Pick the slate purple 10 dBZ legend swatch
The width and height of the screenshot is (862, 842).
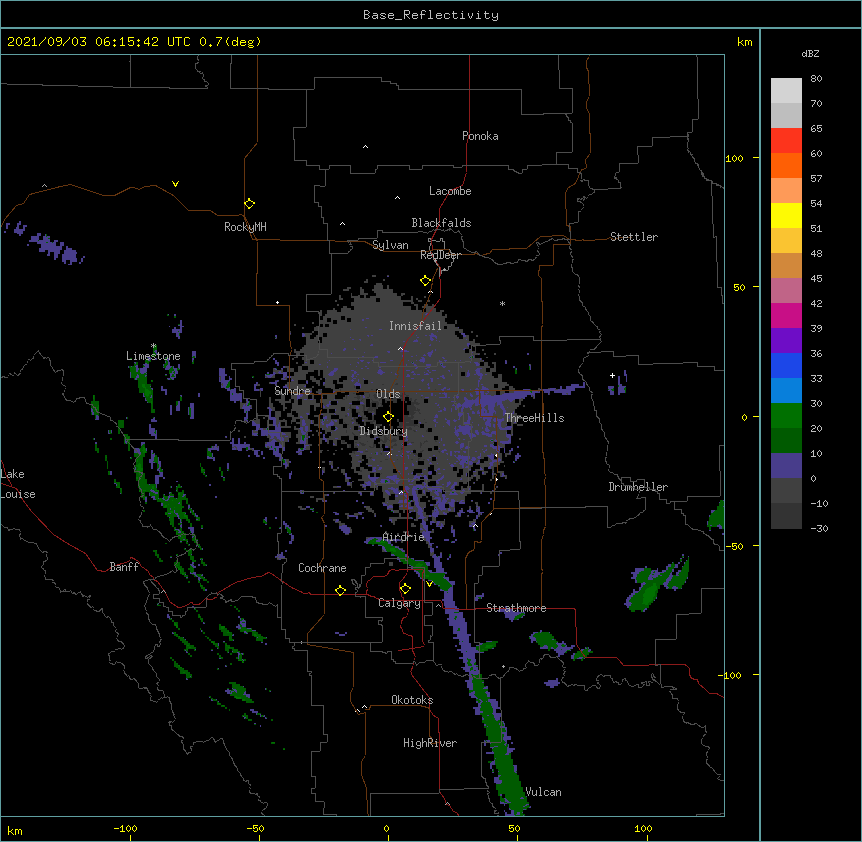(x=786, y=466)
